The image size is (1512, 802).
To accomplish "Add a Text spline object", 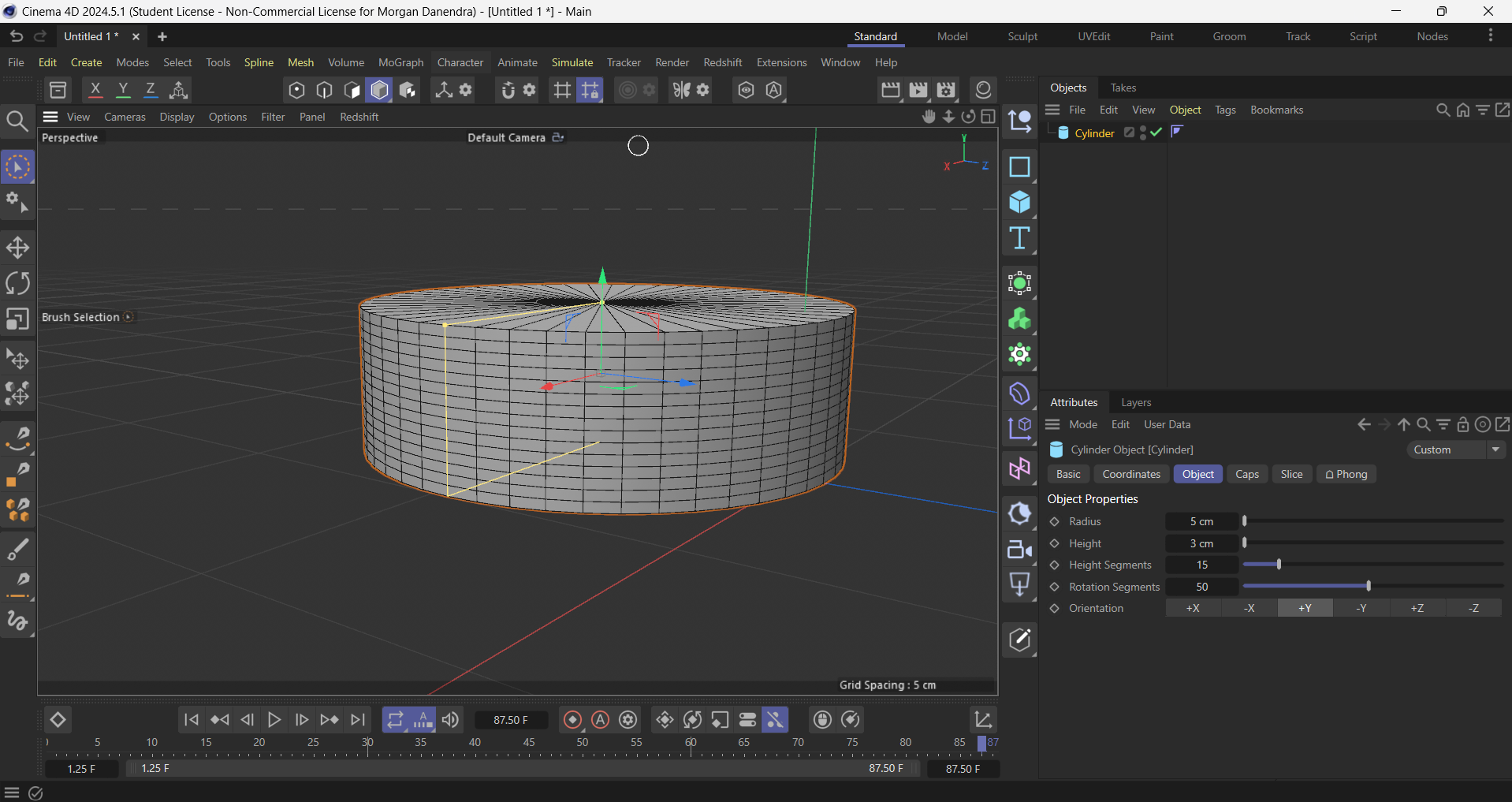I will coord(1019,238).
